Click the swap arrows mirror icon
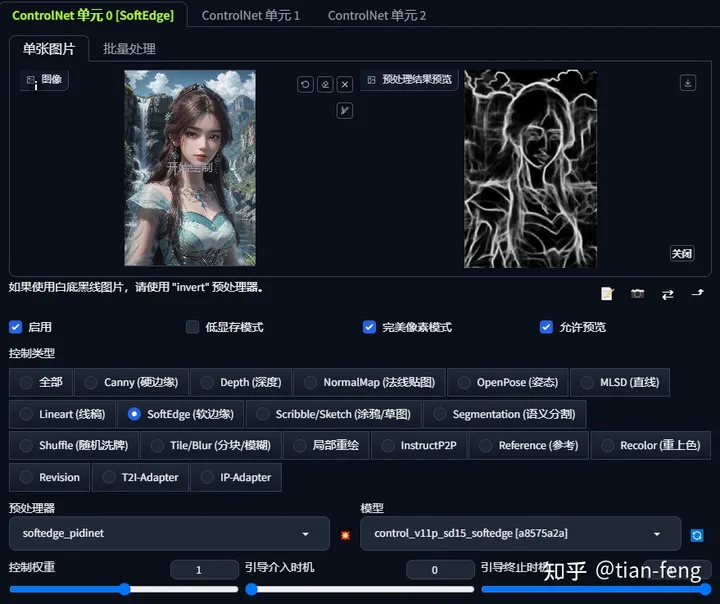The image size is (720, 604). coord(668,294)
